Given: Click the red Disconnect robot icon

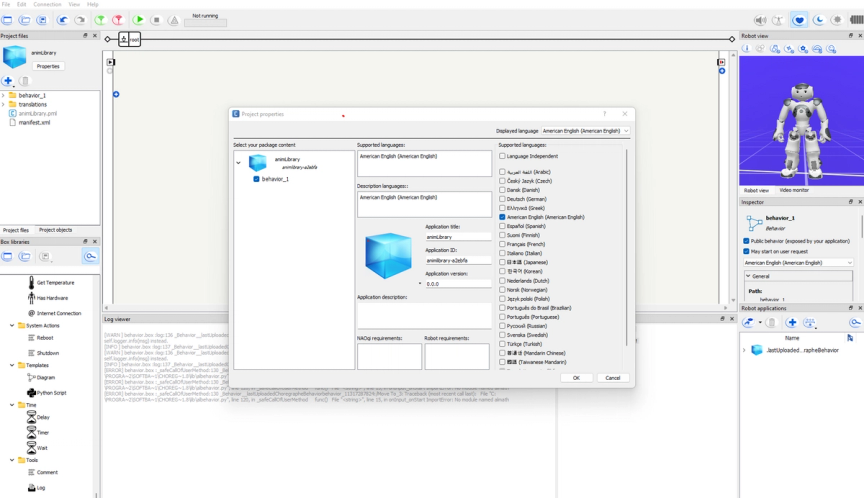Looking at the screenshot, I should point(117,20).
